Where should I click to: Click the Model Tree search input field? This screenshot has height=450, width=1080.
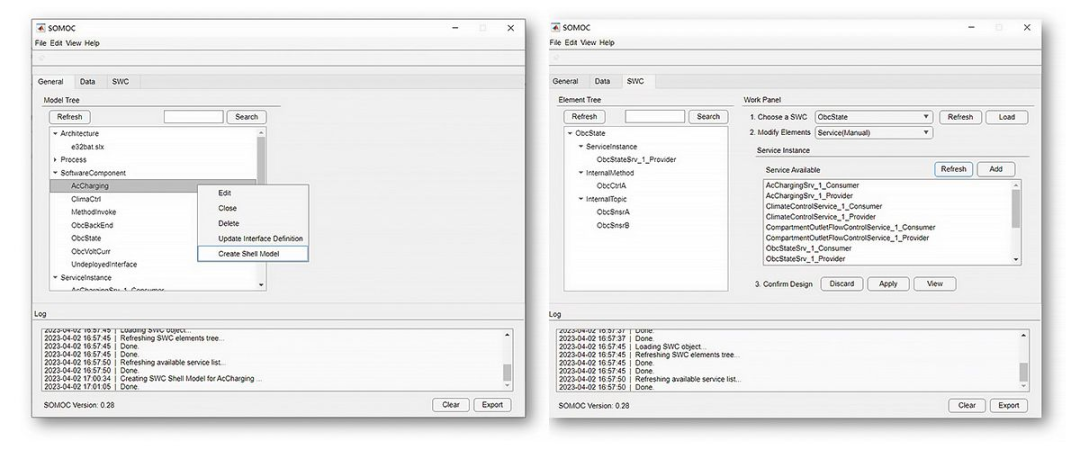(194, 117)
